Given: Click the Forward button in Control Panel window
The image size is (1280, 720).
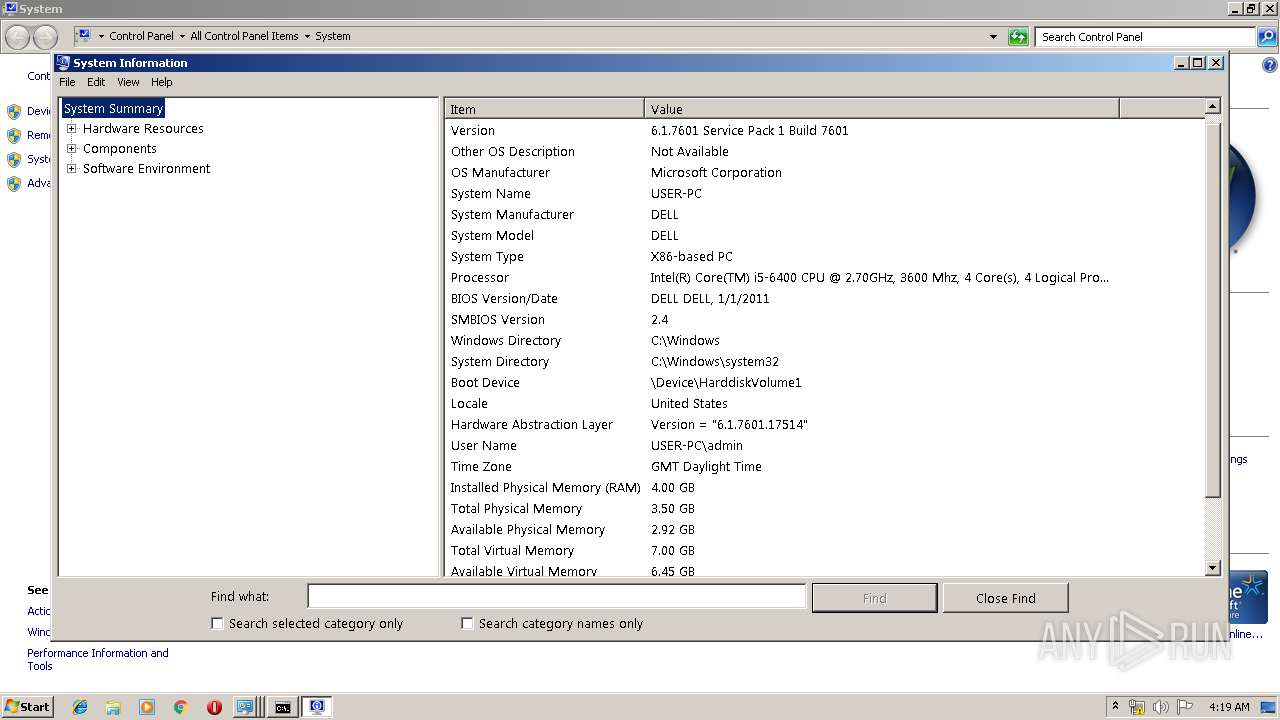Looking at the screenshot, I should (x=45, y=37).
